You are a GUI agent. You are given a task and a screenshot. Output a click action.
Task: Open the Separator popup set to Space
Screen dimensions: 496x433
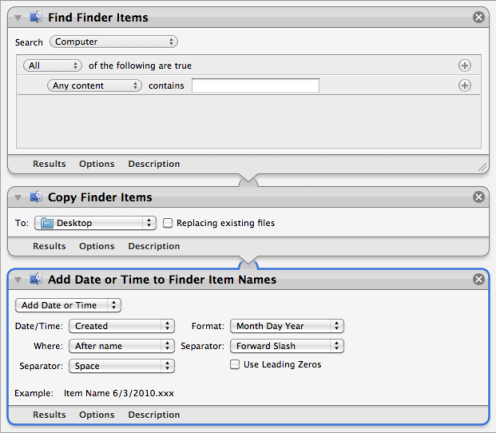click(x=122, y=366)
